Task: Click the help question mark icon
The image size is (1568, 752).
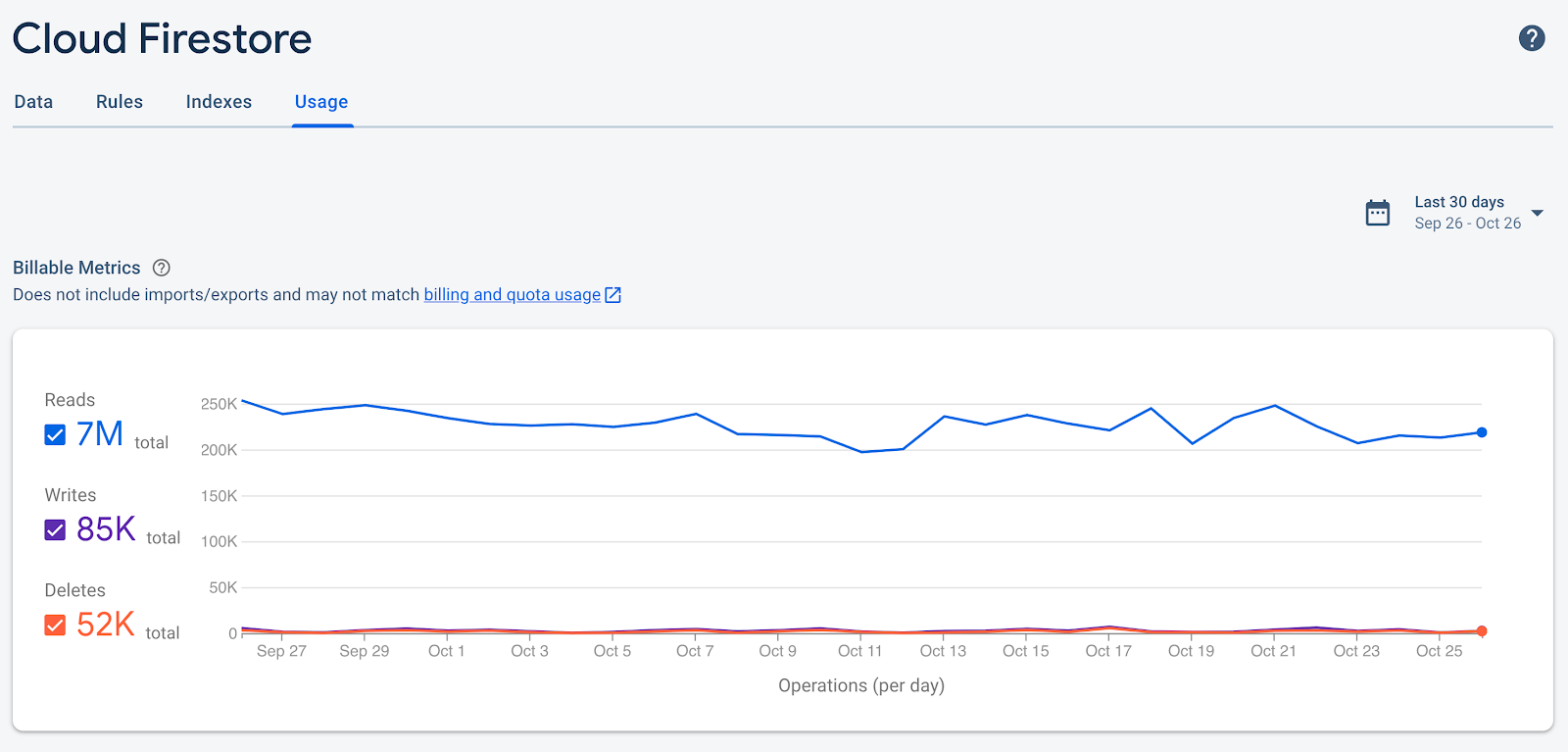Action: pos(1532,38)
